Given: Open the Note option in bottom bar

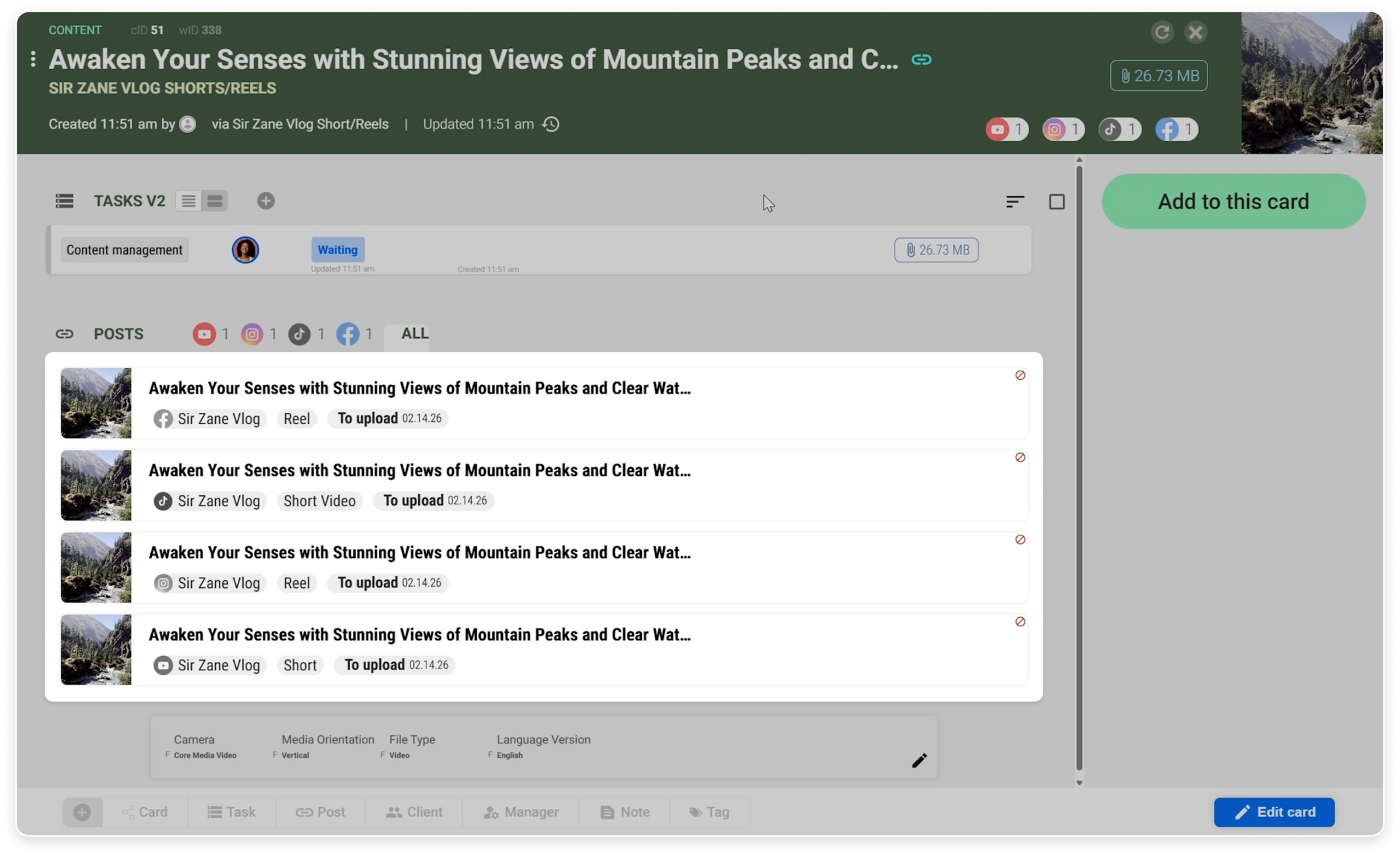Looking at the screenshot, I should [625, 812].
